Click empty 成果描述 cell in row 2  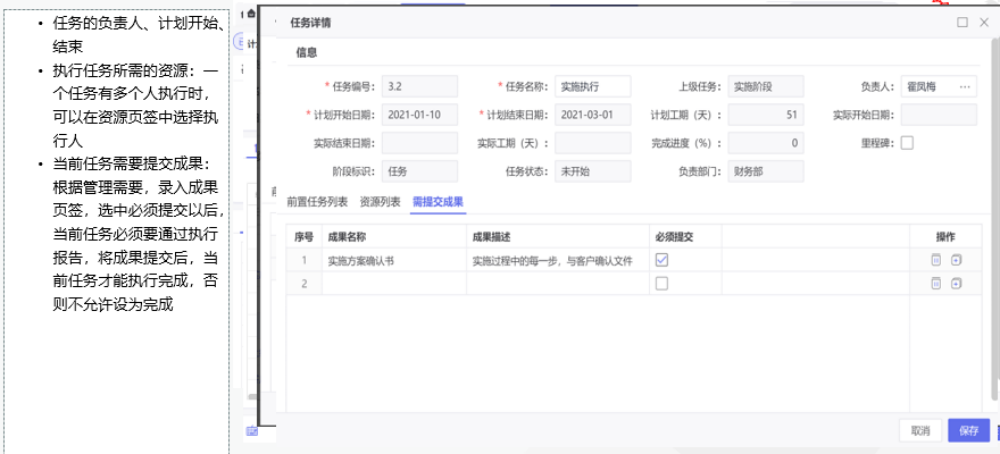click(558, 284)
